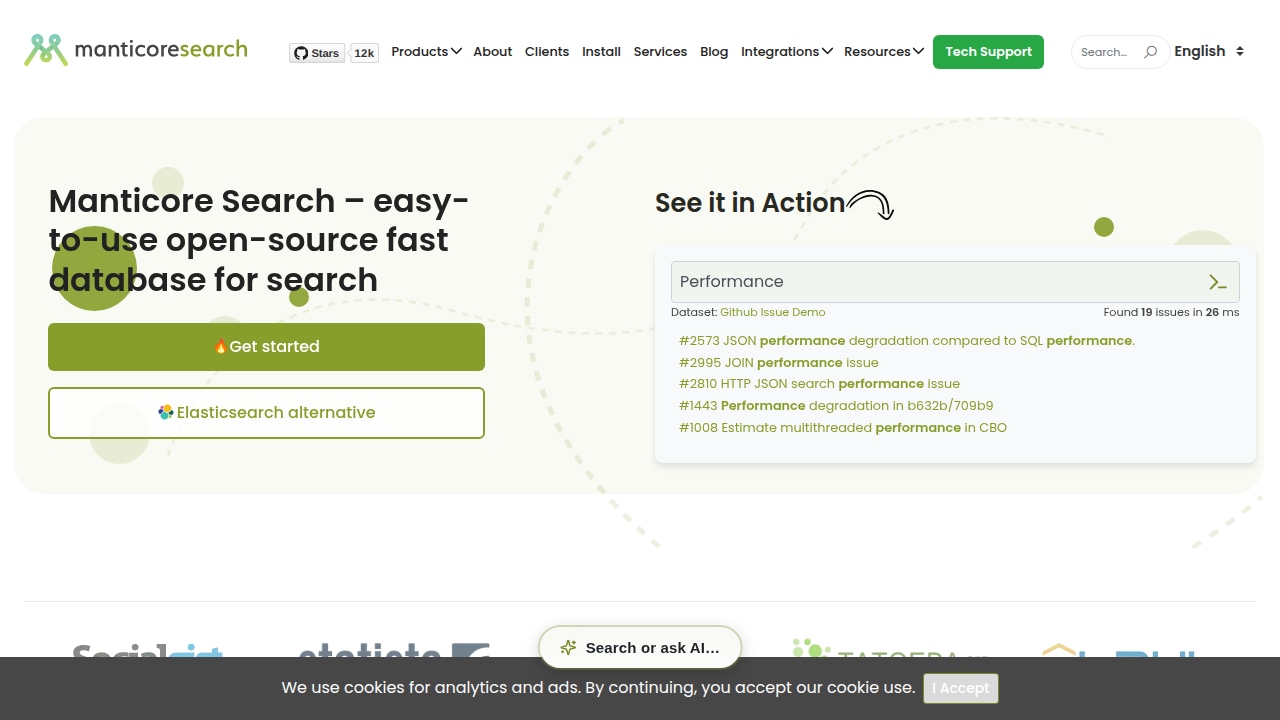Expand the Resources dropdown menu
The height and width of the screenshot is (720, 1280).
pyautogui.click(x=884, y=52)
